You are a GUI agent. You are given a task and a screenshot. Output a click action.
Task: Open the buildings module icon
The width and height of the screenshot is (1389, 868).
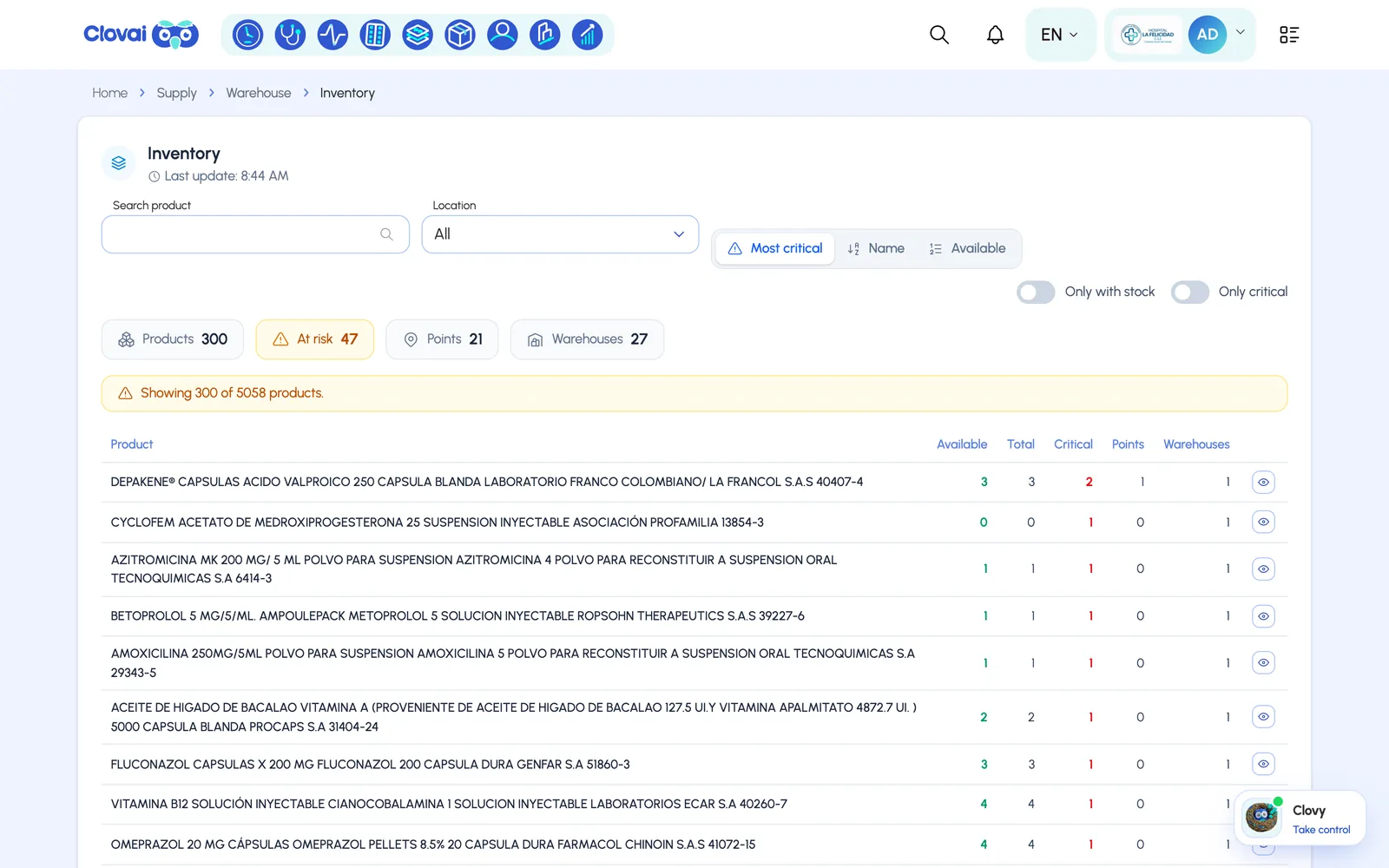(x=545, y=35)
